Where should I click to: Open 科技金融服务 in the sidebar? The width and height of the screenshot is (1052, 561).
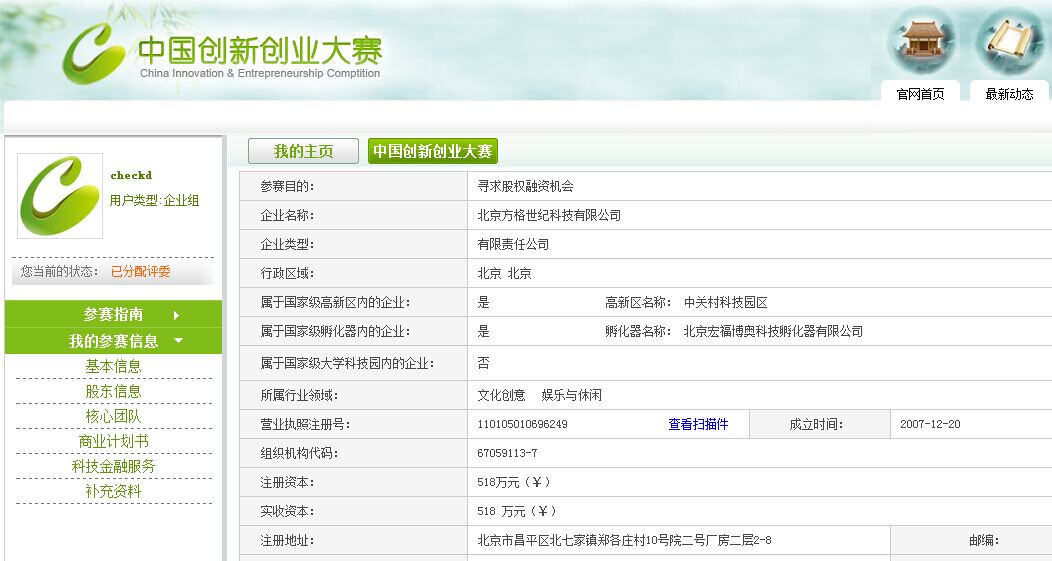click(113, 466)
